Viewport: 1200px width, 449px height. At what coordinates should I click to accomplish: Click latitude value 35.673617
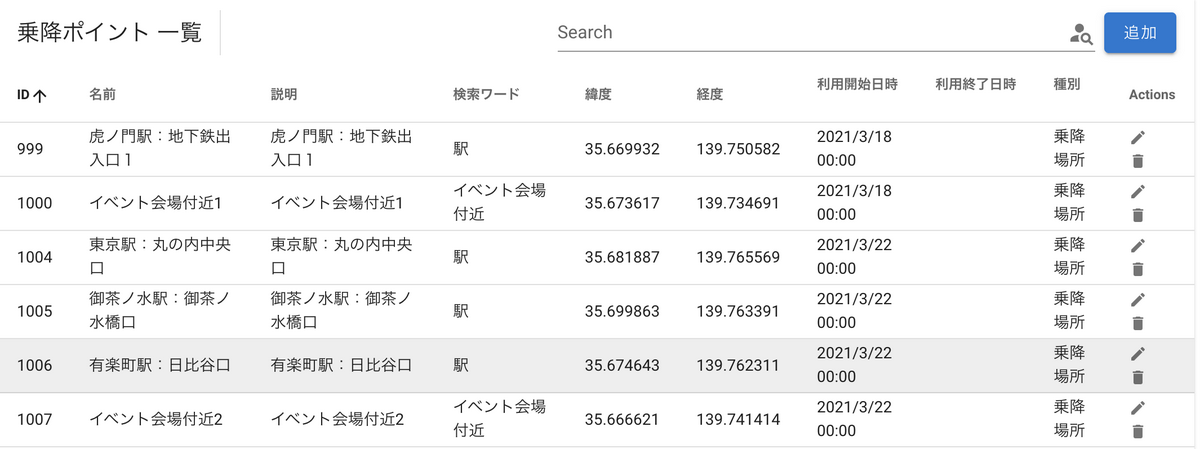pos(622,203)
